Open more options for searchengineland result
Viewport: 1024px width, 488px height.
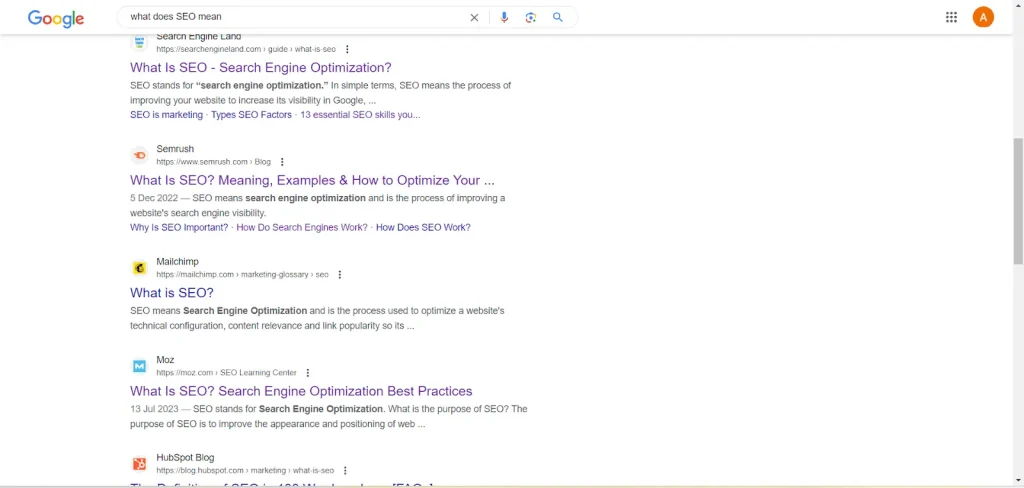click(347, 50)
